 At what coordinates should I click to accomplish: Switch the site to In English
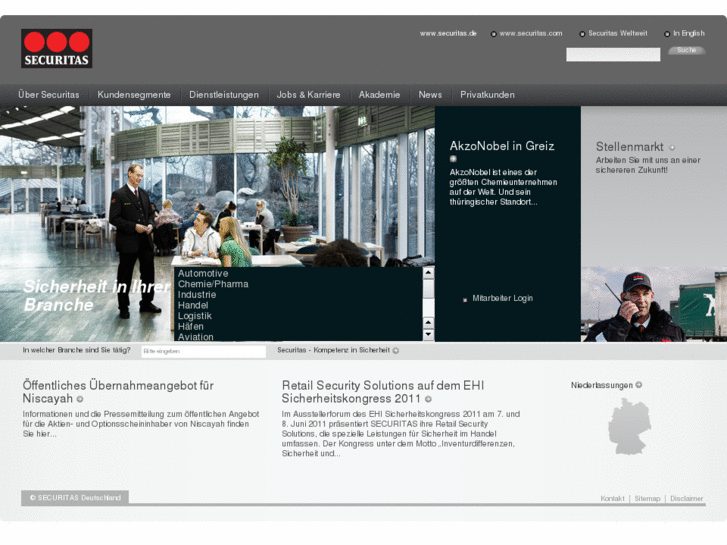click(x=689, y=33)
